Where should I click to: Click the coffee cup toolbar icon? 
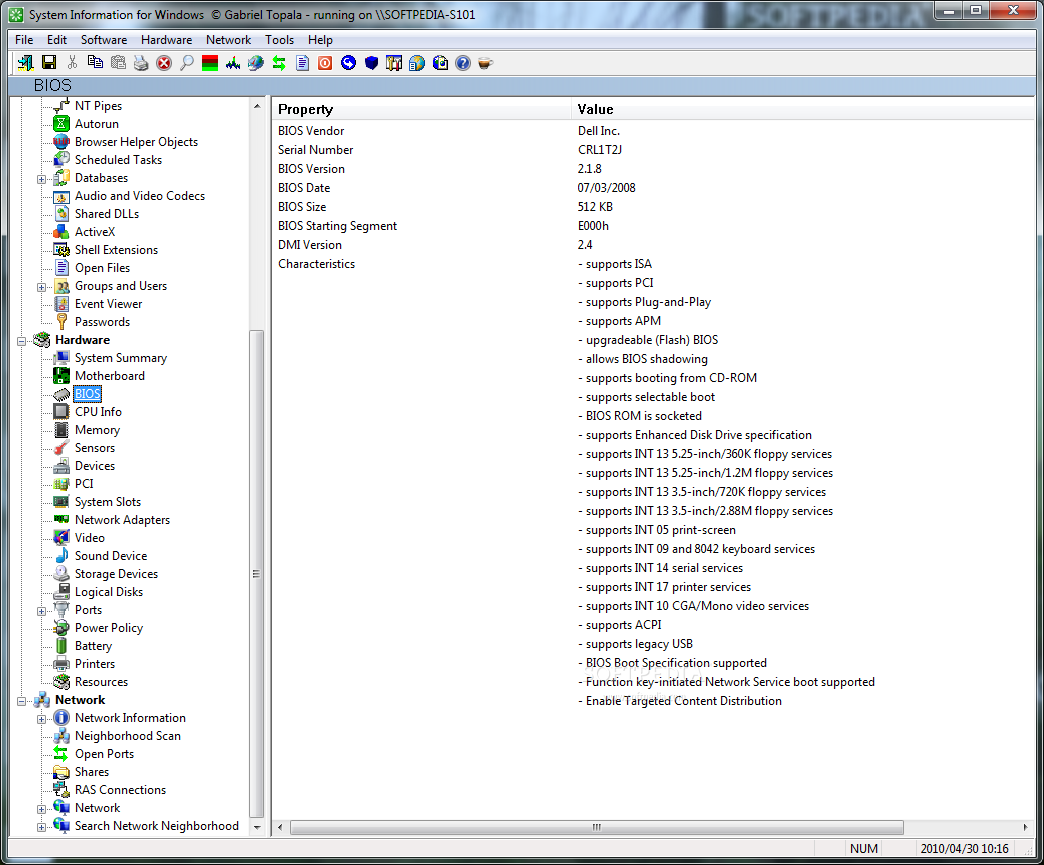click(x=485, y=63)
